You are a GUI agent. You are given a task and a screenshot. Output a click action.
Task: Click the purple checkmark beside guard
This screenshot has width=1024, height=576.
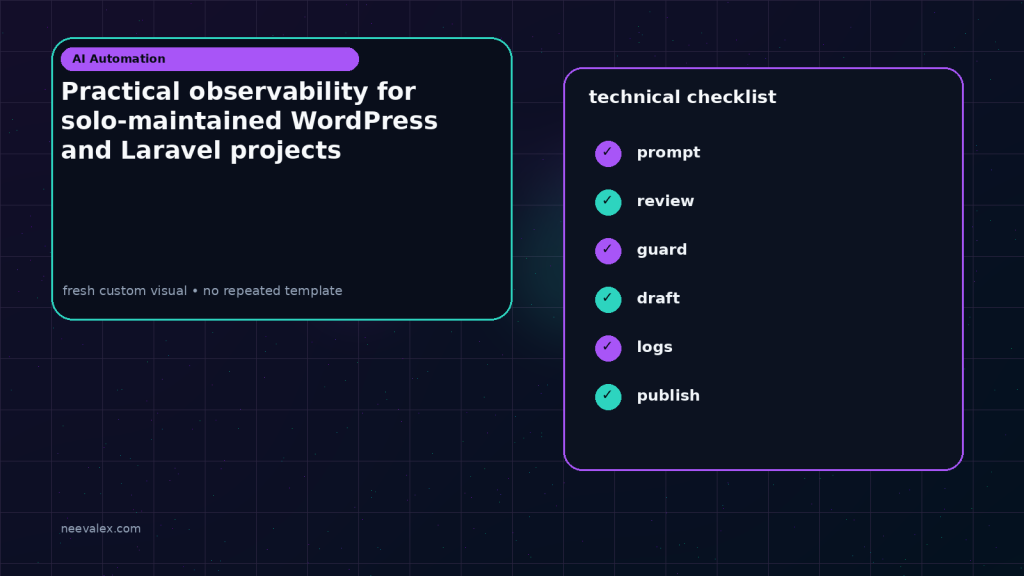(x=608, y=251)
